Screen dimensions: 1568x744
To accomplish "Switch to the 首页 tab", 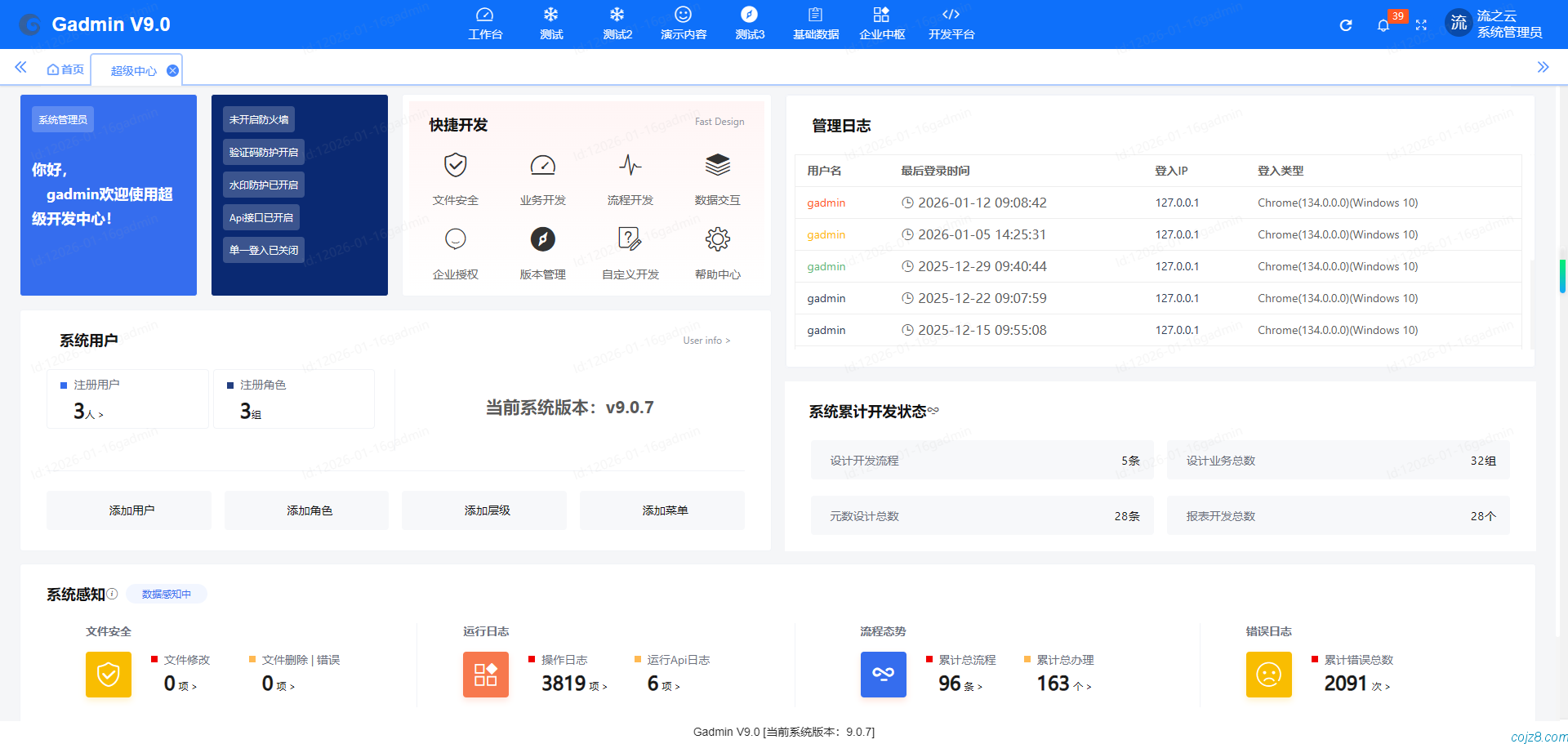I will 65,69.
